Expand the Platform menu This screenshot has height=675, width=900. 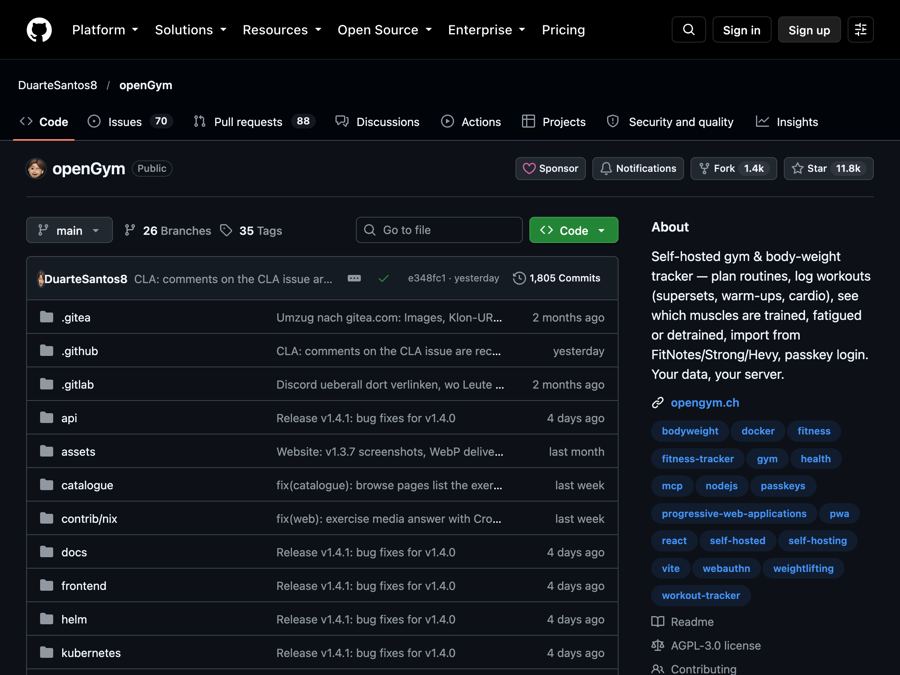[105, 30]
